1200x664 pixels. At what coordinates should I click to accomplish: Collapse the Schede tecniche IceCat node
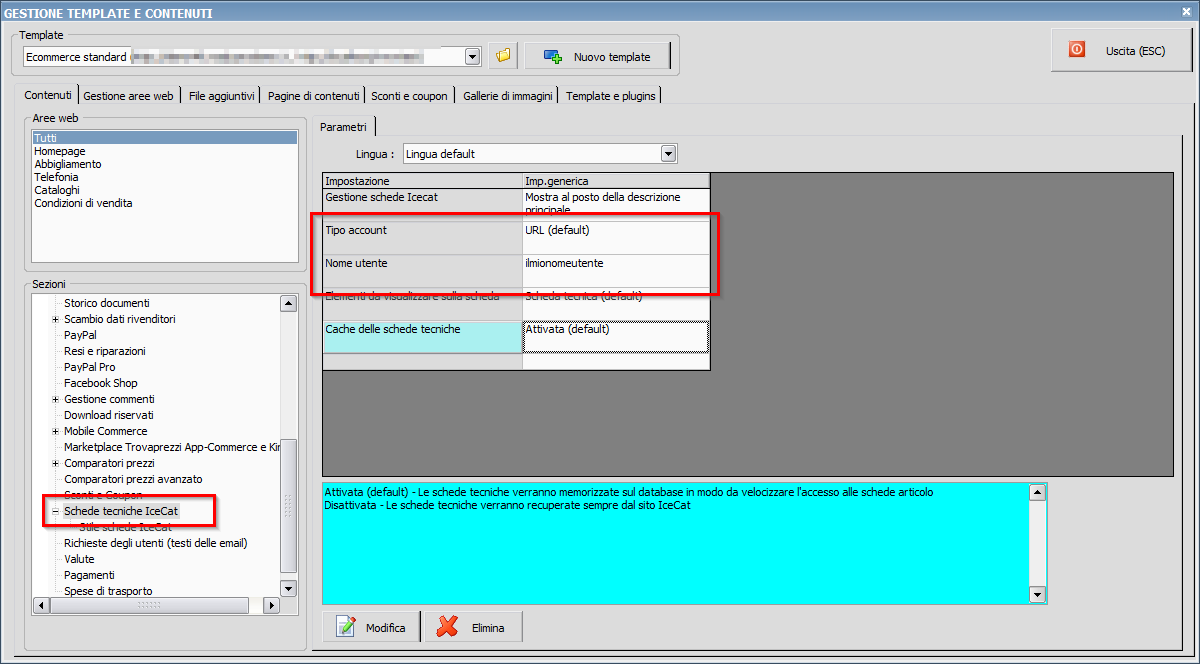click(x=56, y=511)
